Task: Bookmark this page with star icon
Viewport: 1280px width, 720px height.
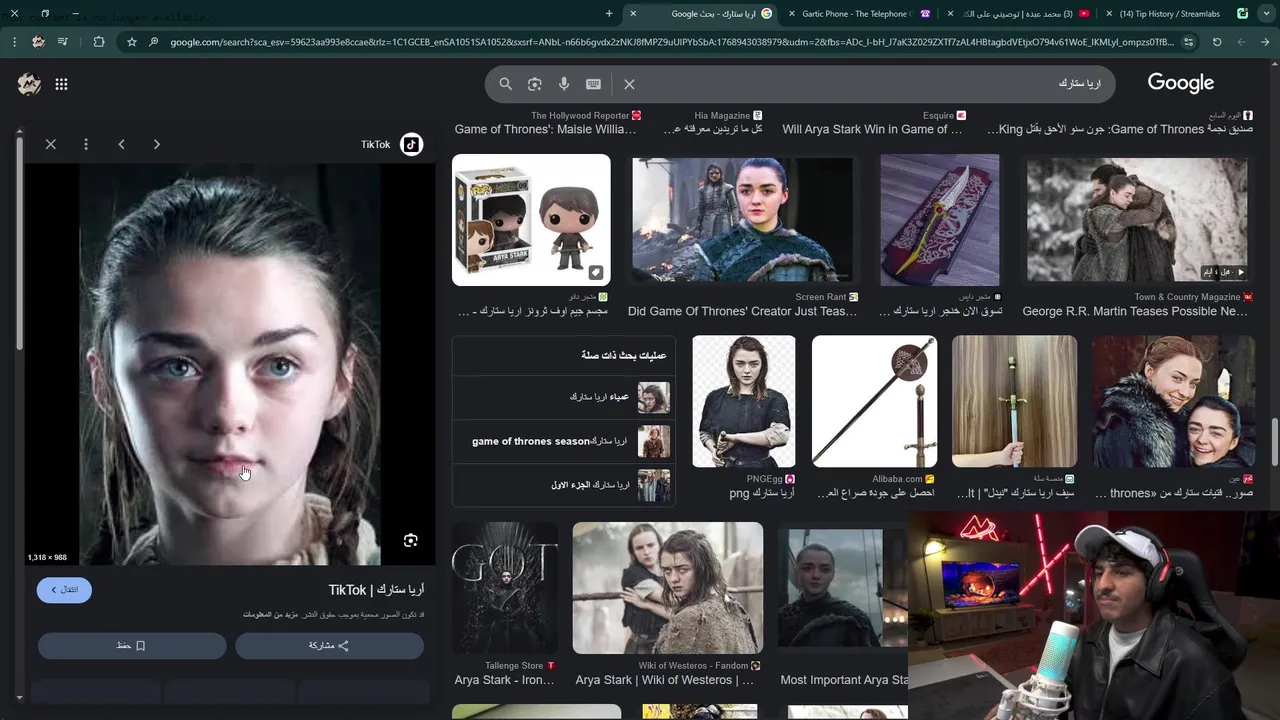Action: 131,42
